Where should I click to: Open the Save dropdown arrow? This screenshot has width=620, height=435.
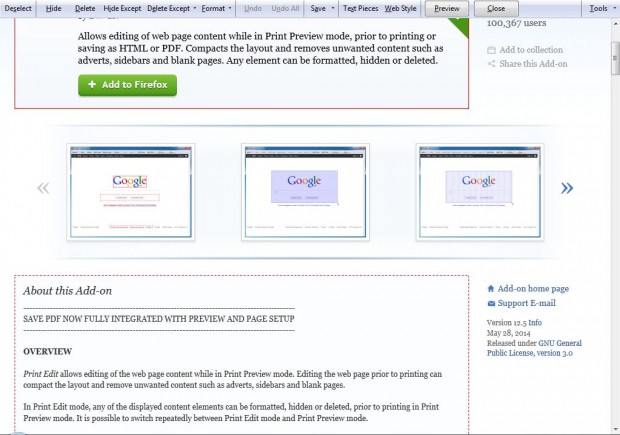pos(333,8)
